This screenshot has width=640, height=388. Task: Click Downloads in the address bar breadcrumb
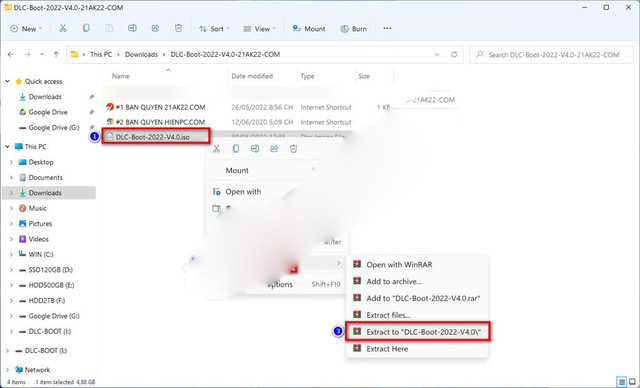pos(141,54)
